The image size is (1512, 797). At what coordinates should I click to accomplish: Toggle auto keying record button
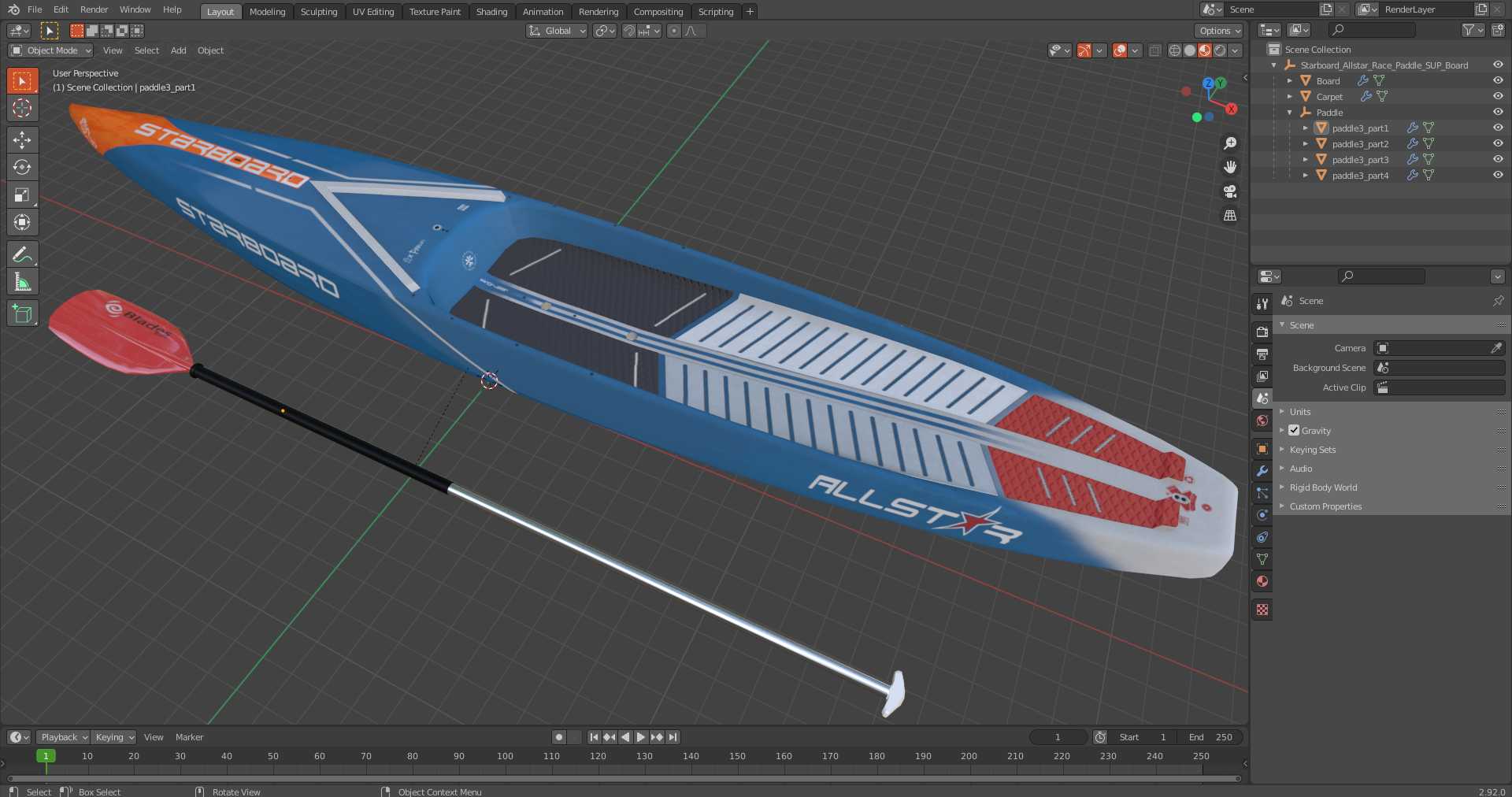(559, 737)
